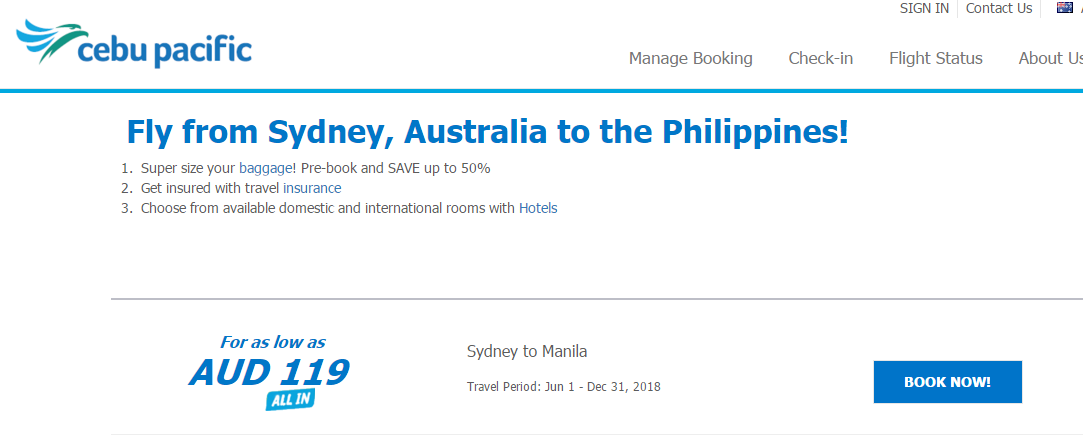Select the Australian flag country icon

pos(1064,8)
